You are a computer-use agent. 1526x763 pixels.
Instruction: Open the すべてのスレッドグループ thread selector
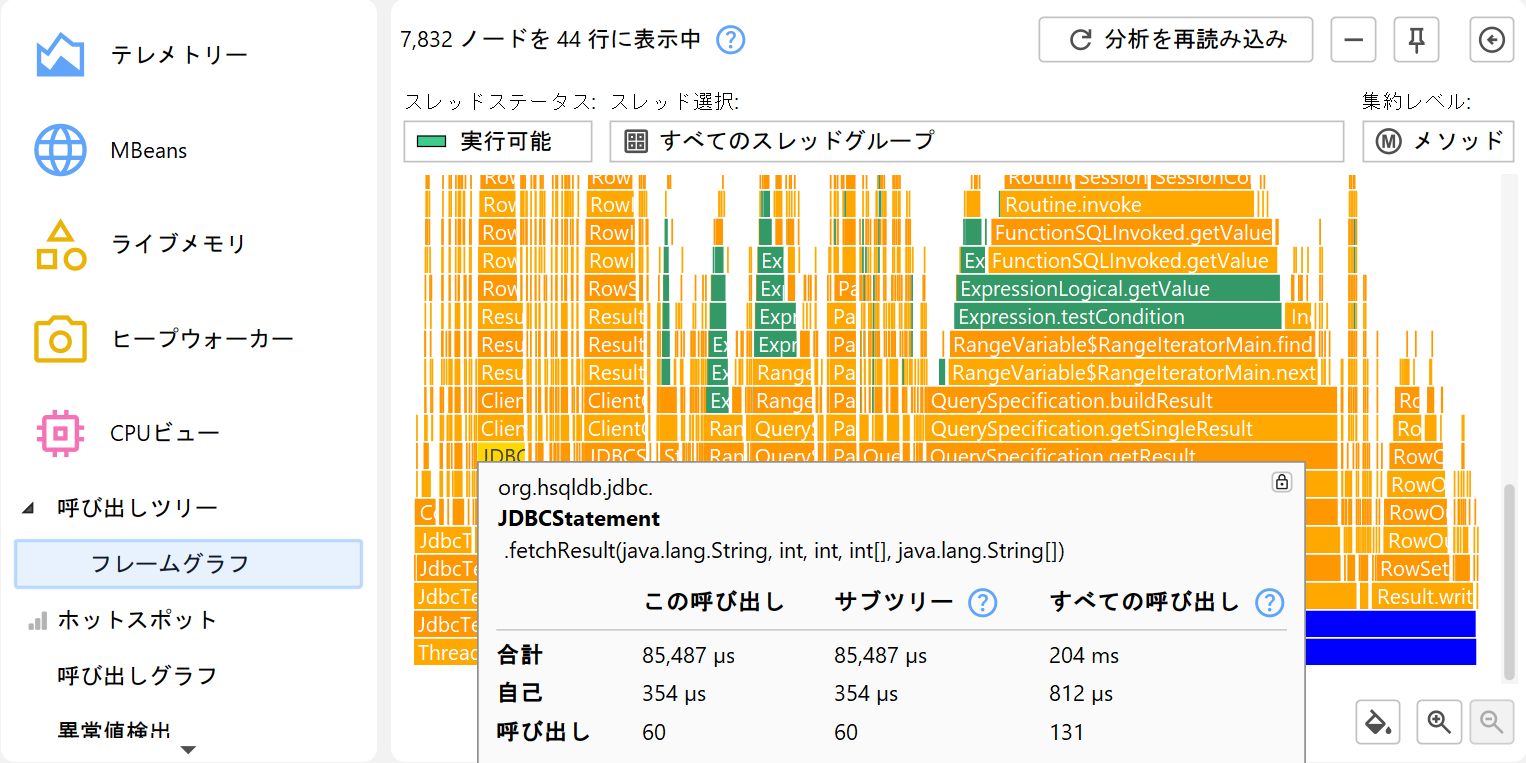(975, 141)
